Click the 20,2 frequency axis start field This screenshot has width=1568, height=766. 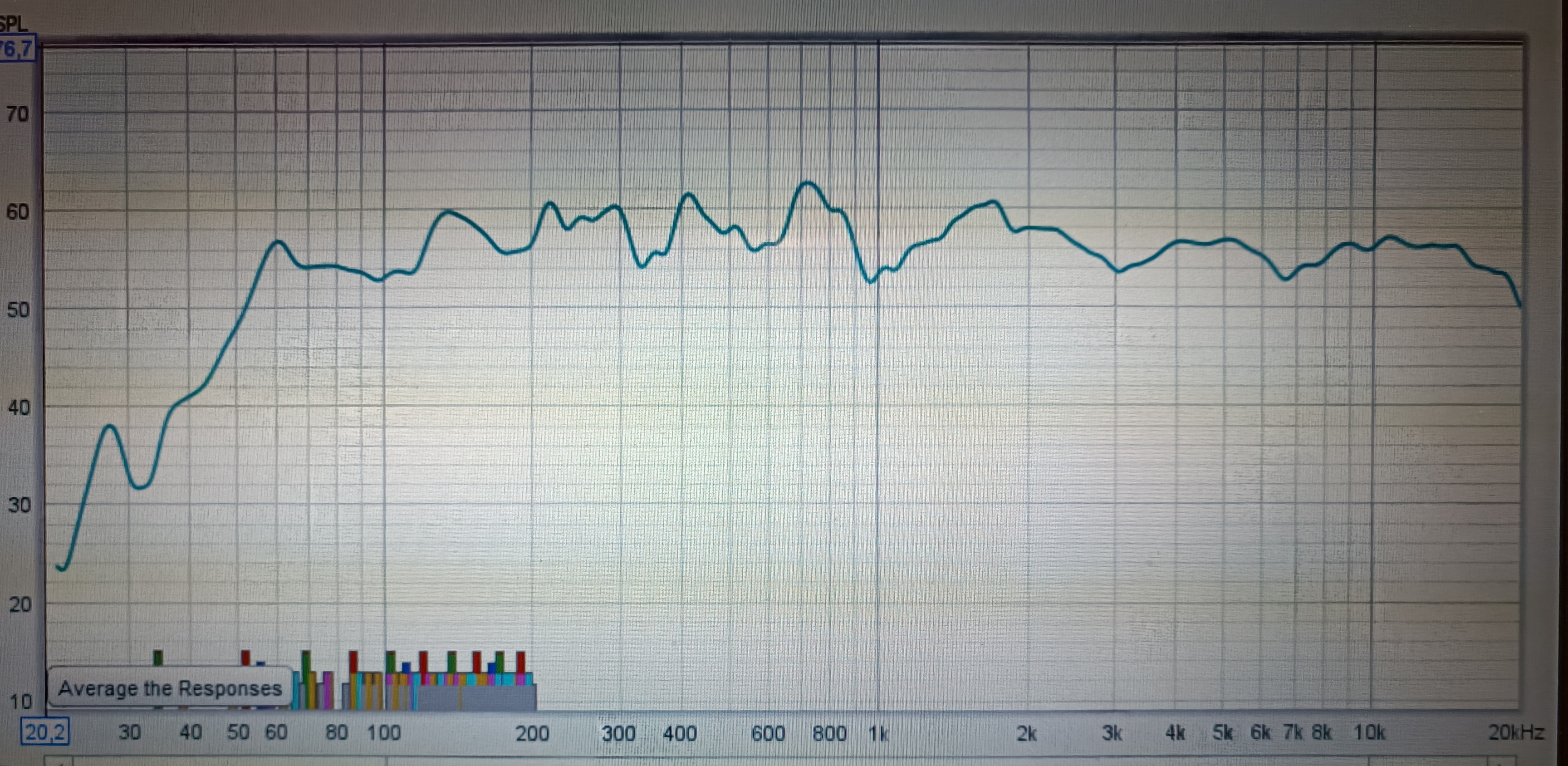45,732
